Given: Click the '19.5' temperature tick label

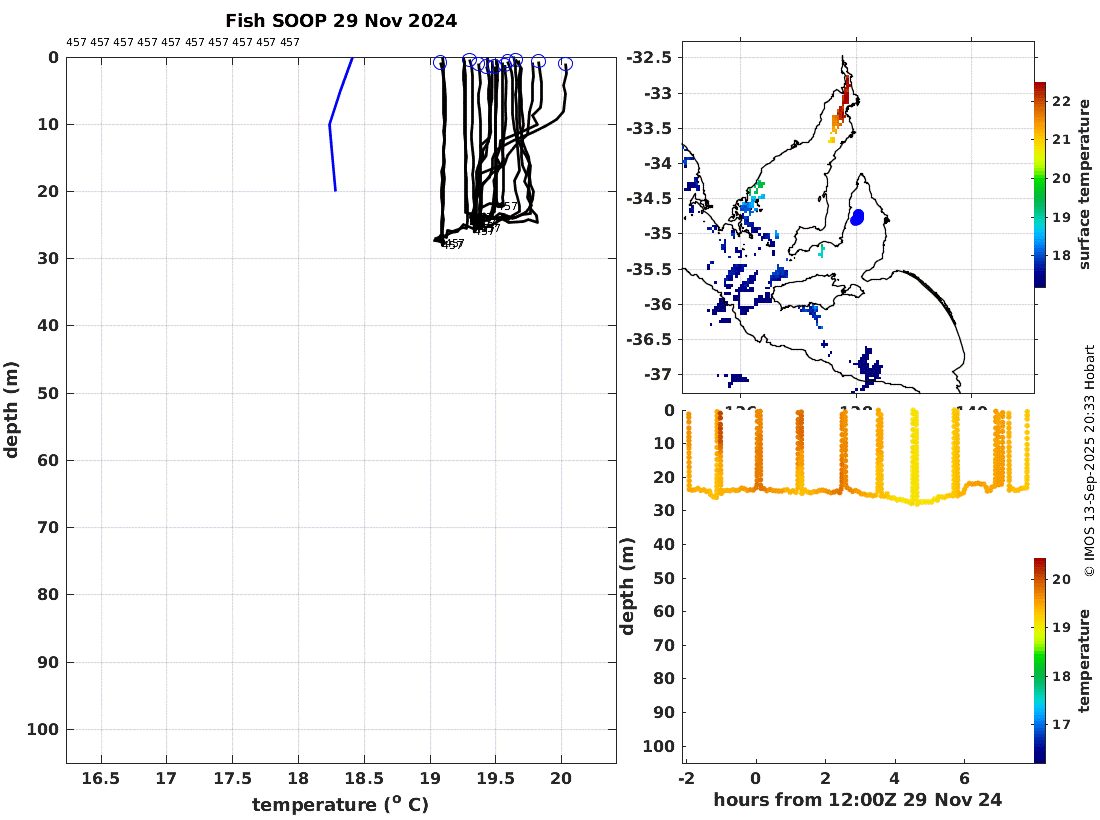Looking at the screenshot, I should tap(495, 779).
